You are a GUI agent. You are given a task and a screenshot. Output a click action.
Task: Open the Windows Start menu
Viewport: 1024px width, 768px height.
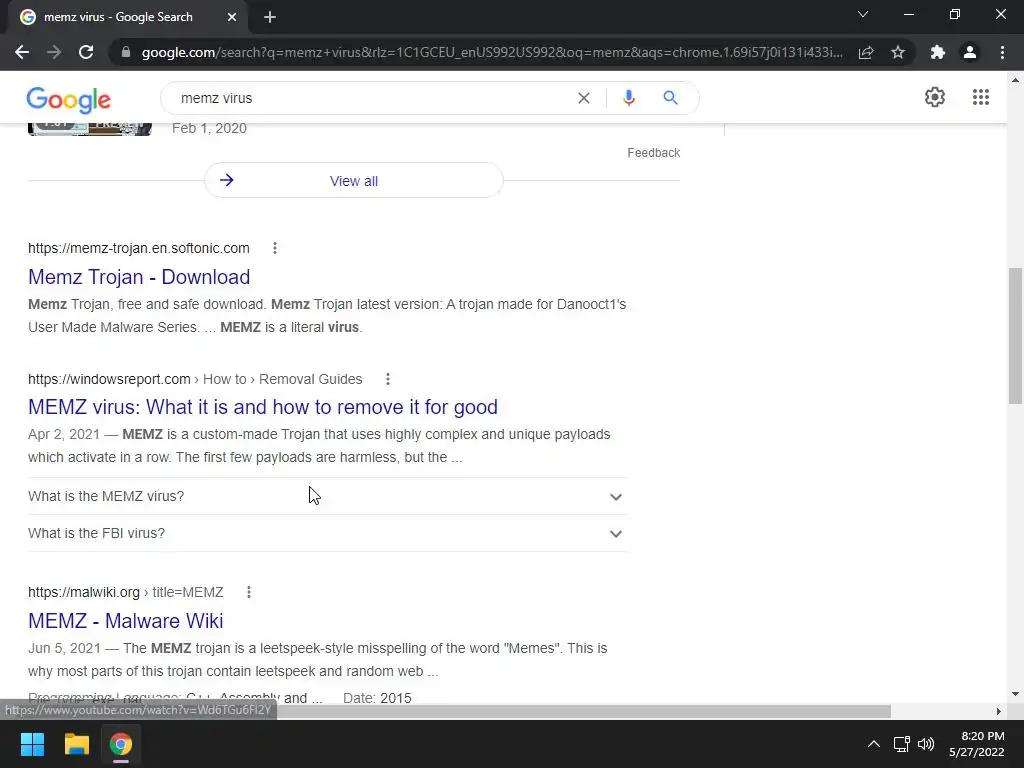32,744
